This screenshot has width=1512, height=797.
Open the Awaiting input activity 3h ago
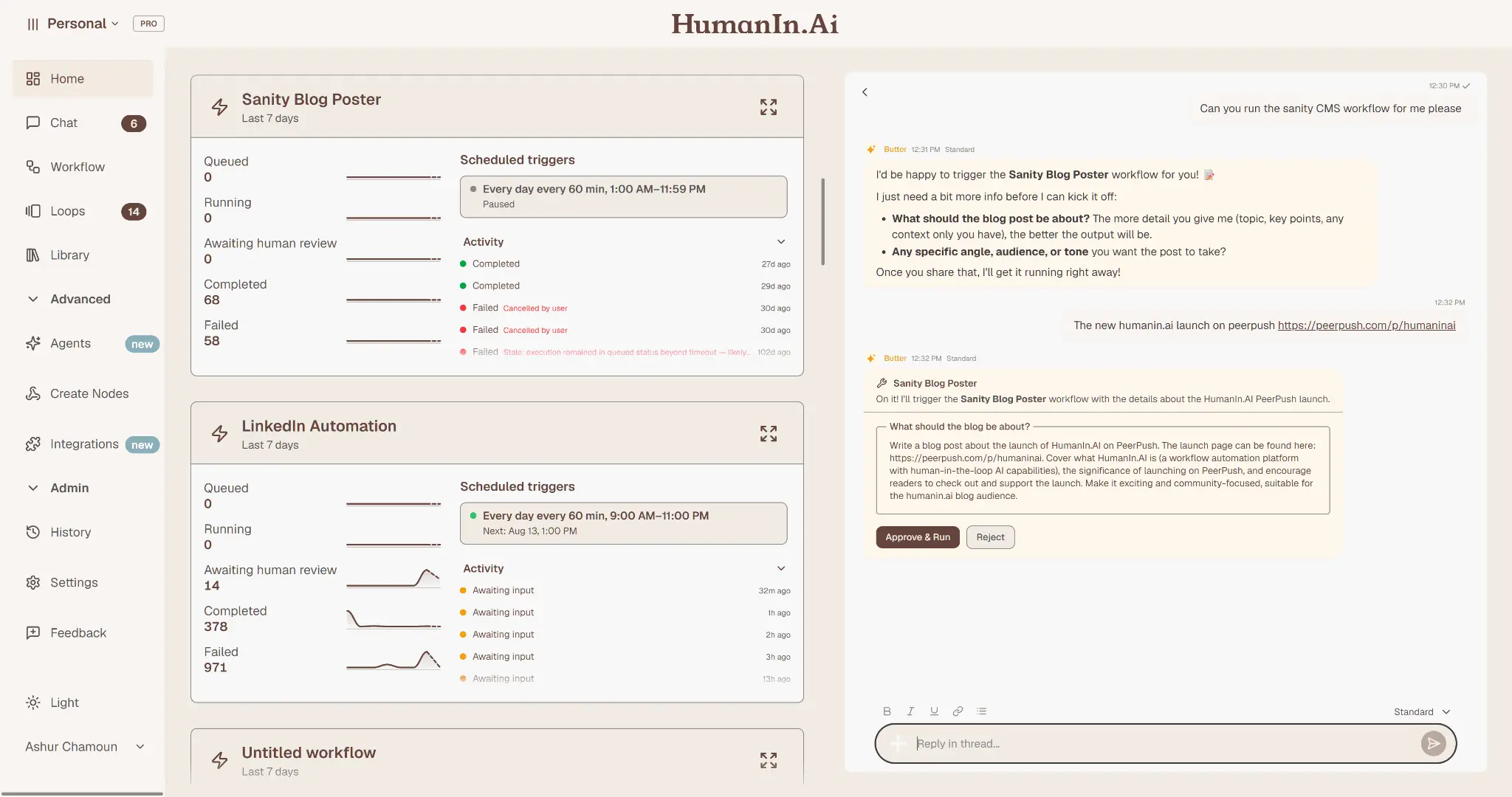(625, 658)
